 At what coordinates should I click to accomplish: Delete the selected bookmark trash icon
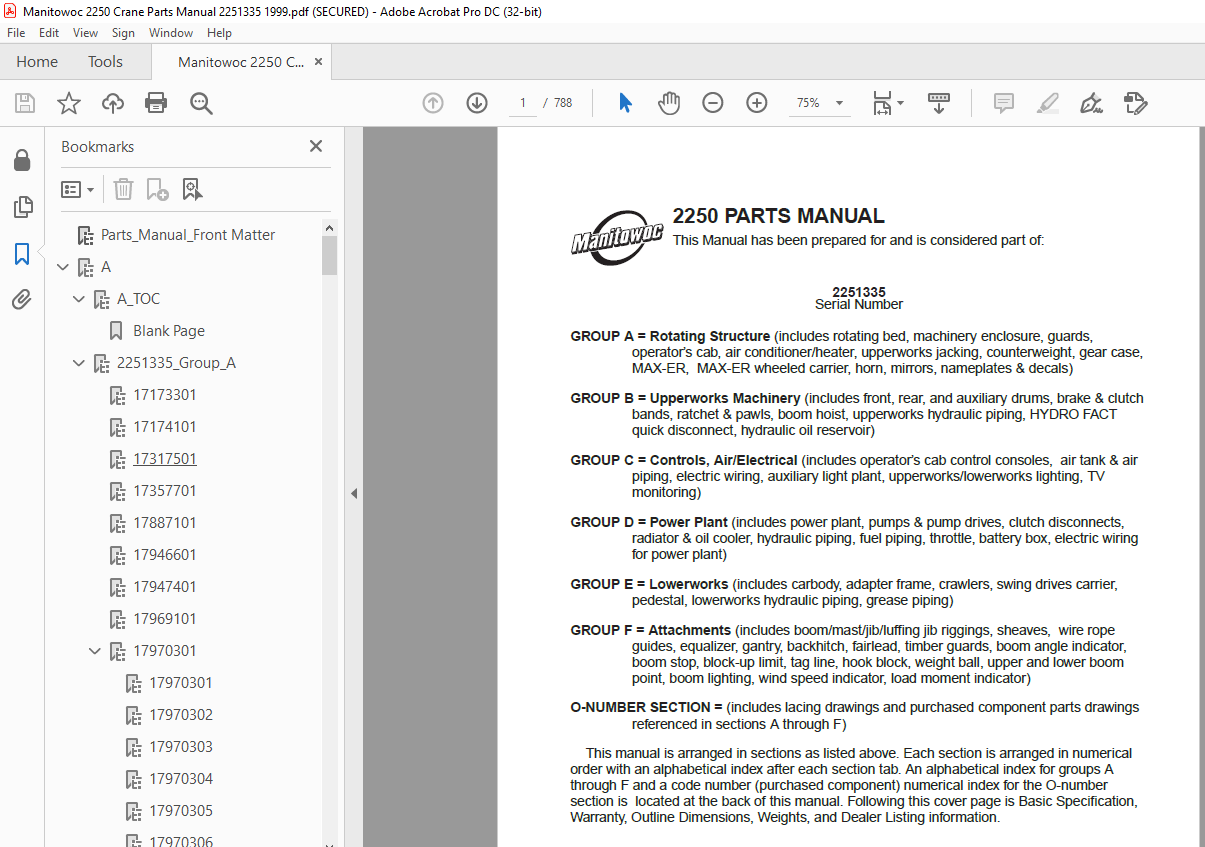coord(123,189)
